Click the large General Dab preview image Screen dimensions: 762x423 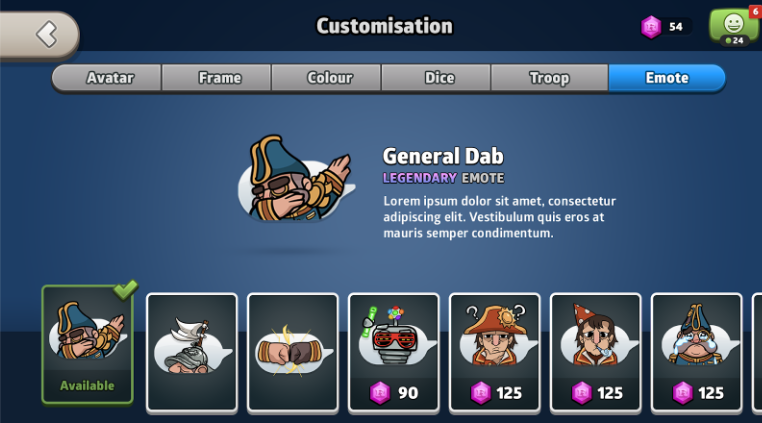pyautogui.click(x=295, y=178)
